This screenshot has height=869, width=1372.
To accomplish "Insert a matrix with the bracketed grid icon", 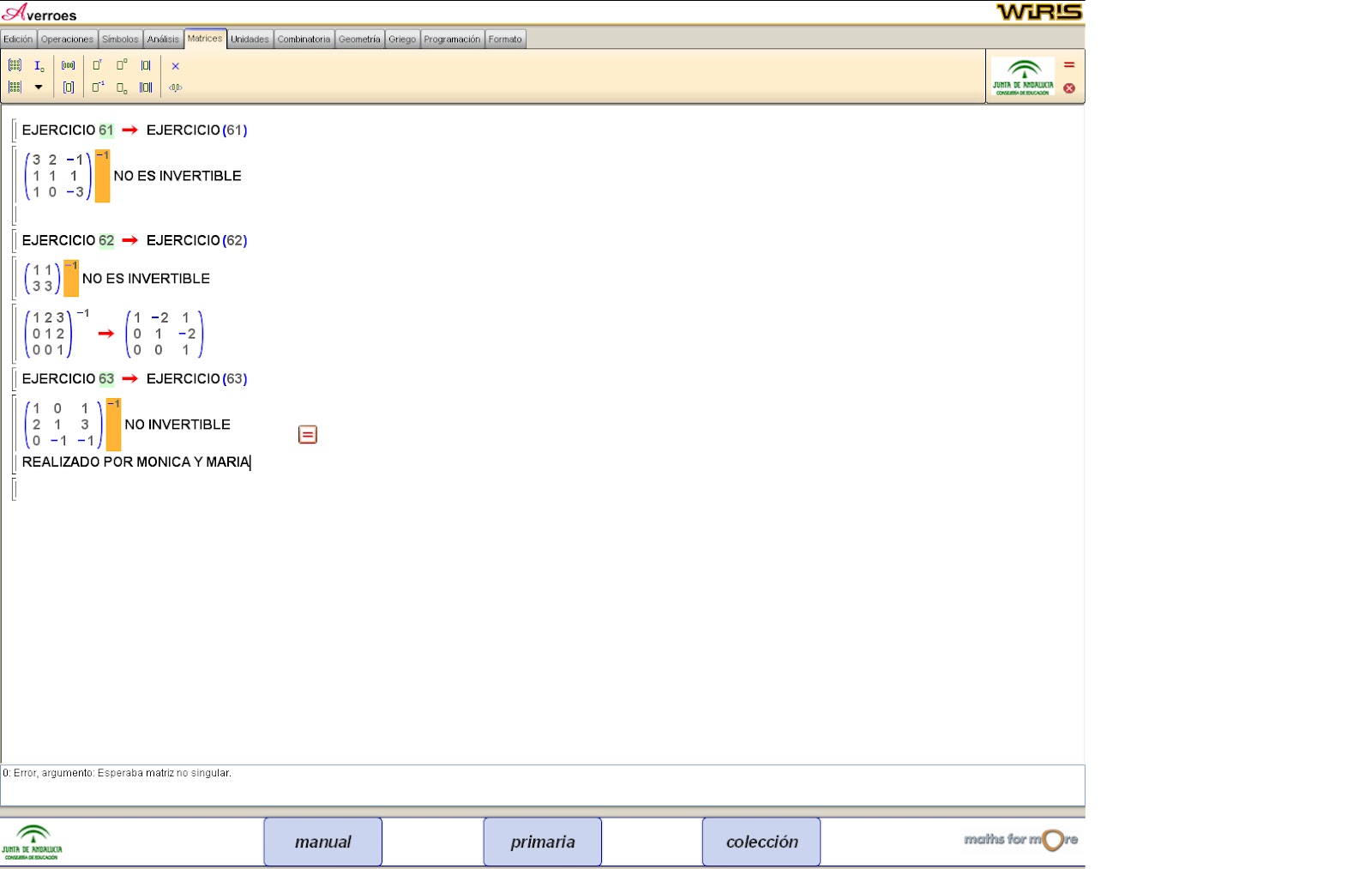I will point(15,65).
